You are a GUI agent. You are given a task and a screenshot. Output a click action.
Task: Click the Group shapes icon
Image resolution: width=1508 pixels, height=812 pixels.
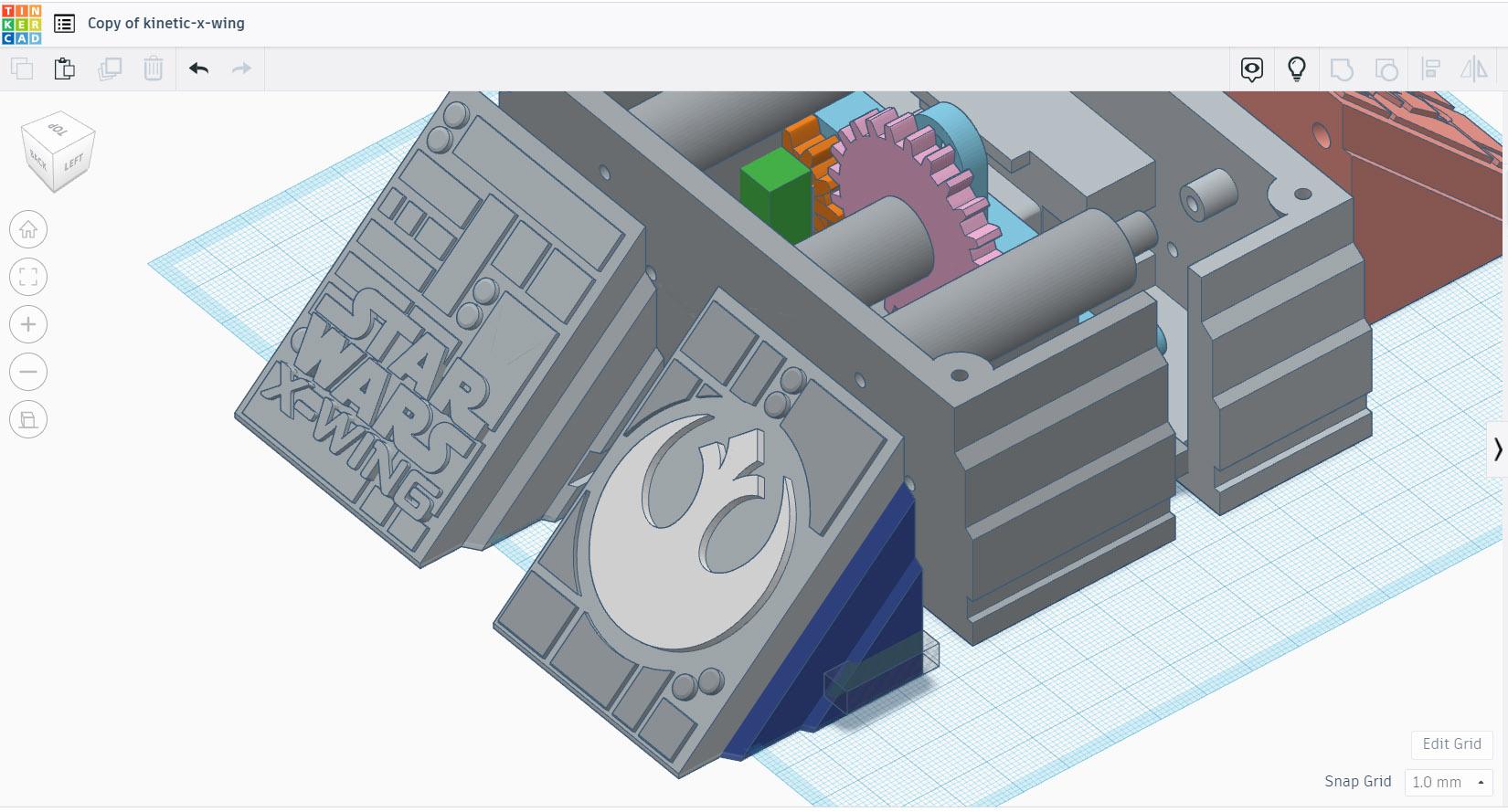1342,69
